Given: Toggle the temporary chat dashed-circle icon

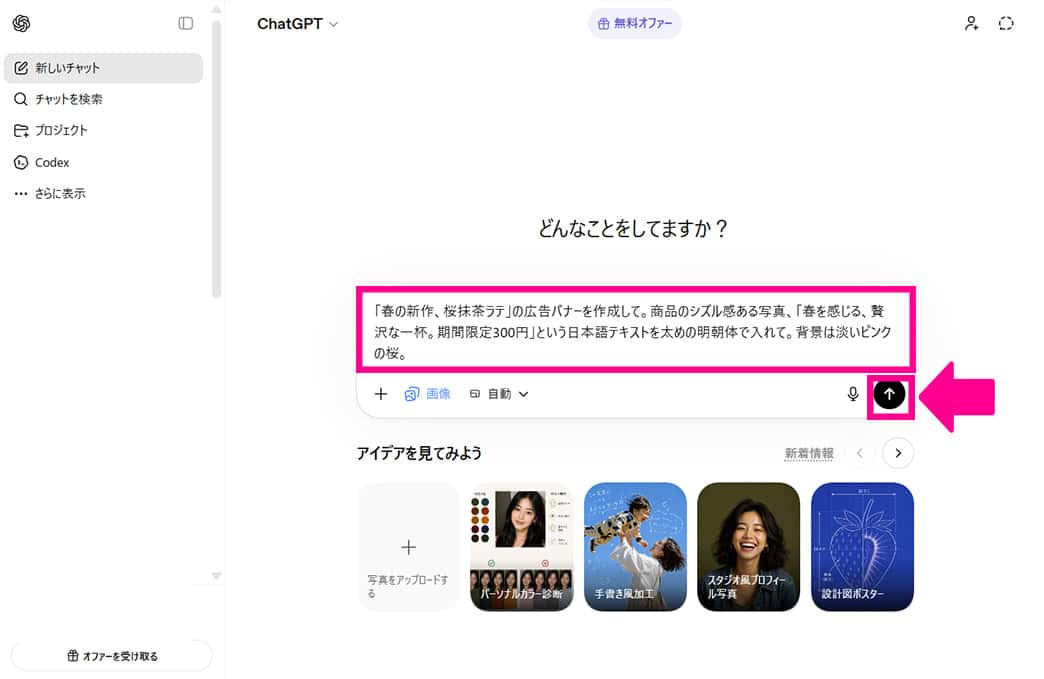Looking at the screenshot, I should tap(1006, 23).
